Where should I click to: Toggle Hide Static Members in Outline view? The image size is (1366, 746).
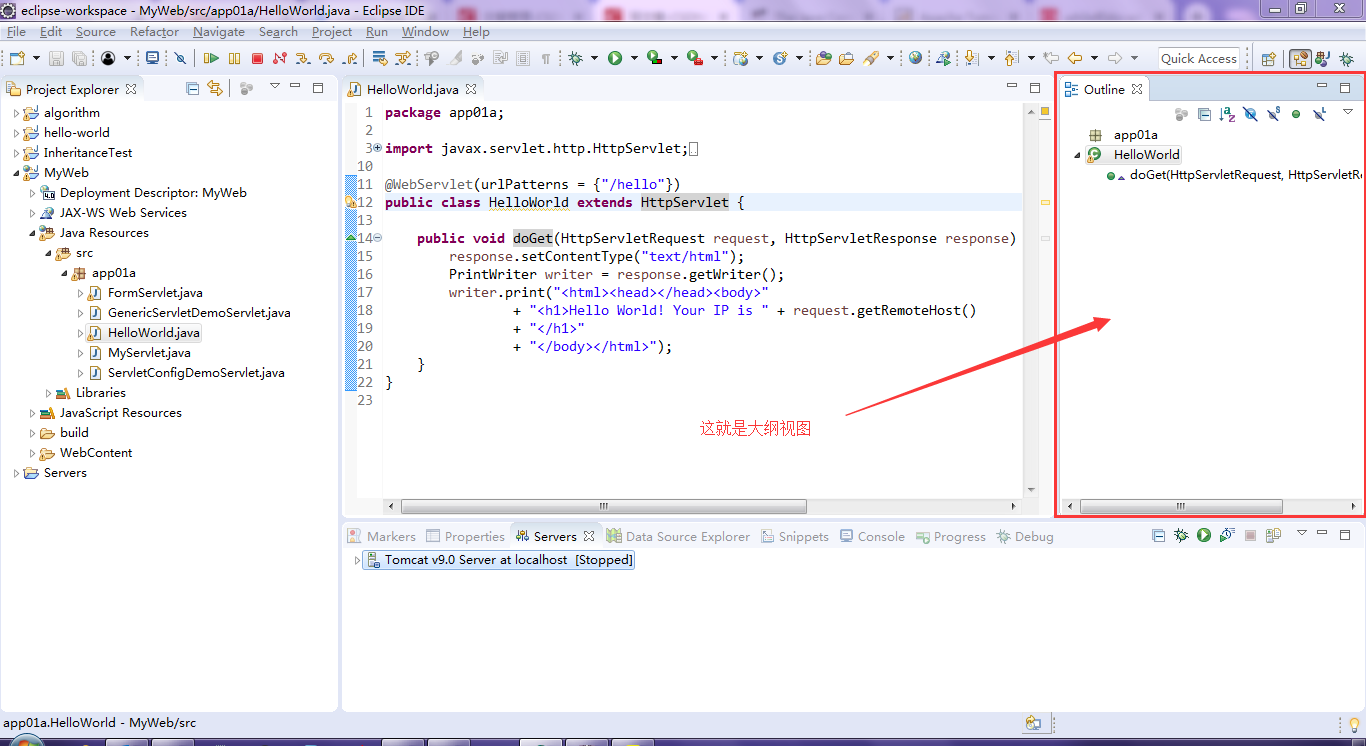[x=1273, y=114]
